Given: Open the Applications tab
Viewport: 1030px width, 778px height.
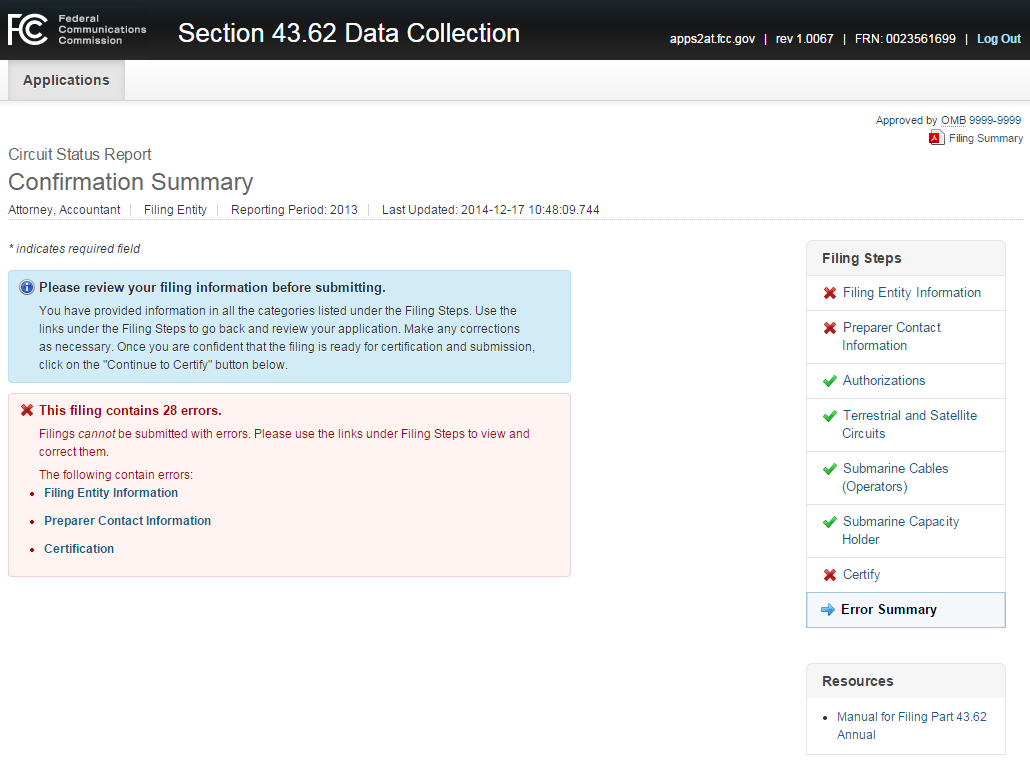Looking at the screenshot, I should coord(66,80).
